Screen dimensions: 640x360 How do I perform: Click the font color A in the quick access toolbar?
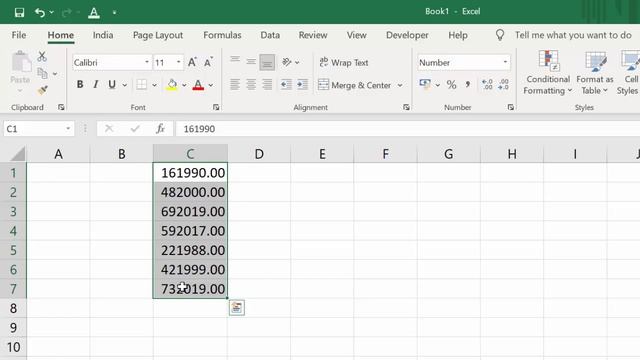tap(94, 13)
